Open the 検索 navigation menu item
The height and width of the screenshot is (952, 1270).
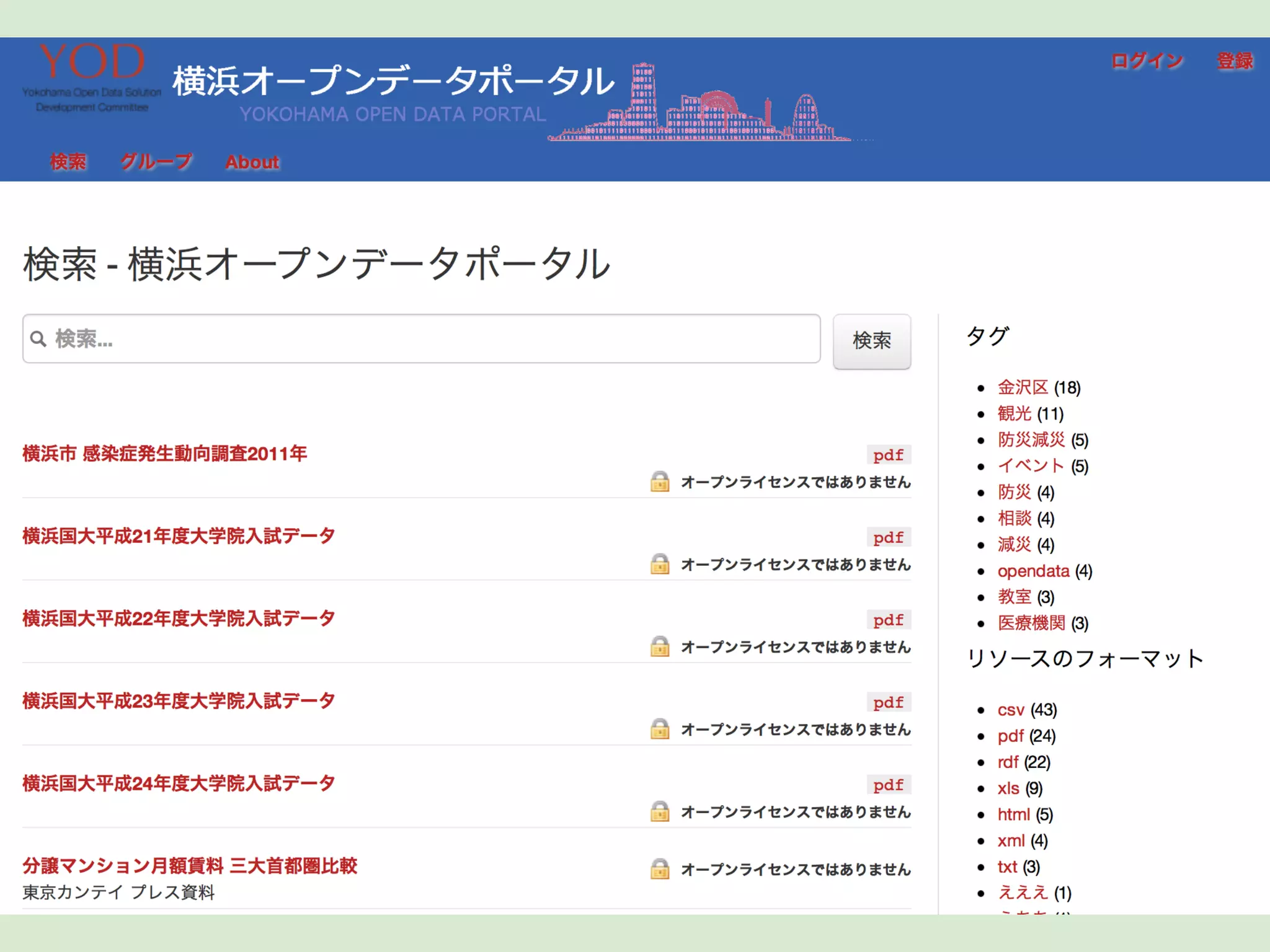tap(68, 162)
